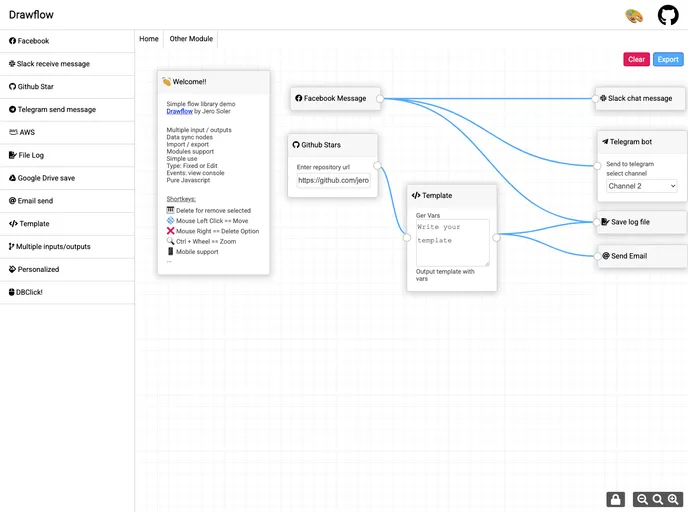Click the blue Export button
The height and width of the screenshot is (512, 688).
668,59
